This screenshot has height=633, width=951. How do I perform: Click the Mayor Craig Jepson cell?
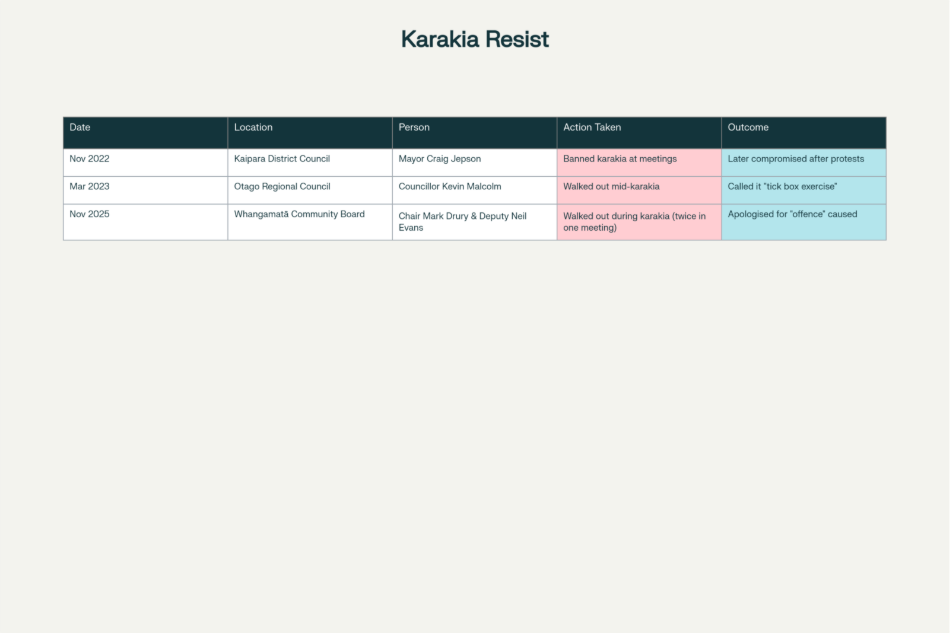coord(474,160)
